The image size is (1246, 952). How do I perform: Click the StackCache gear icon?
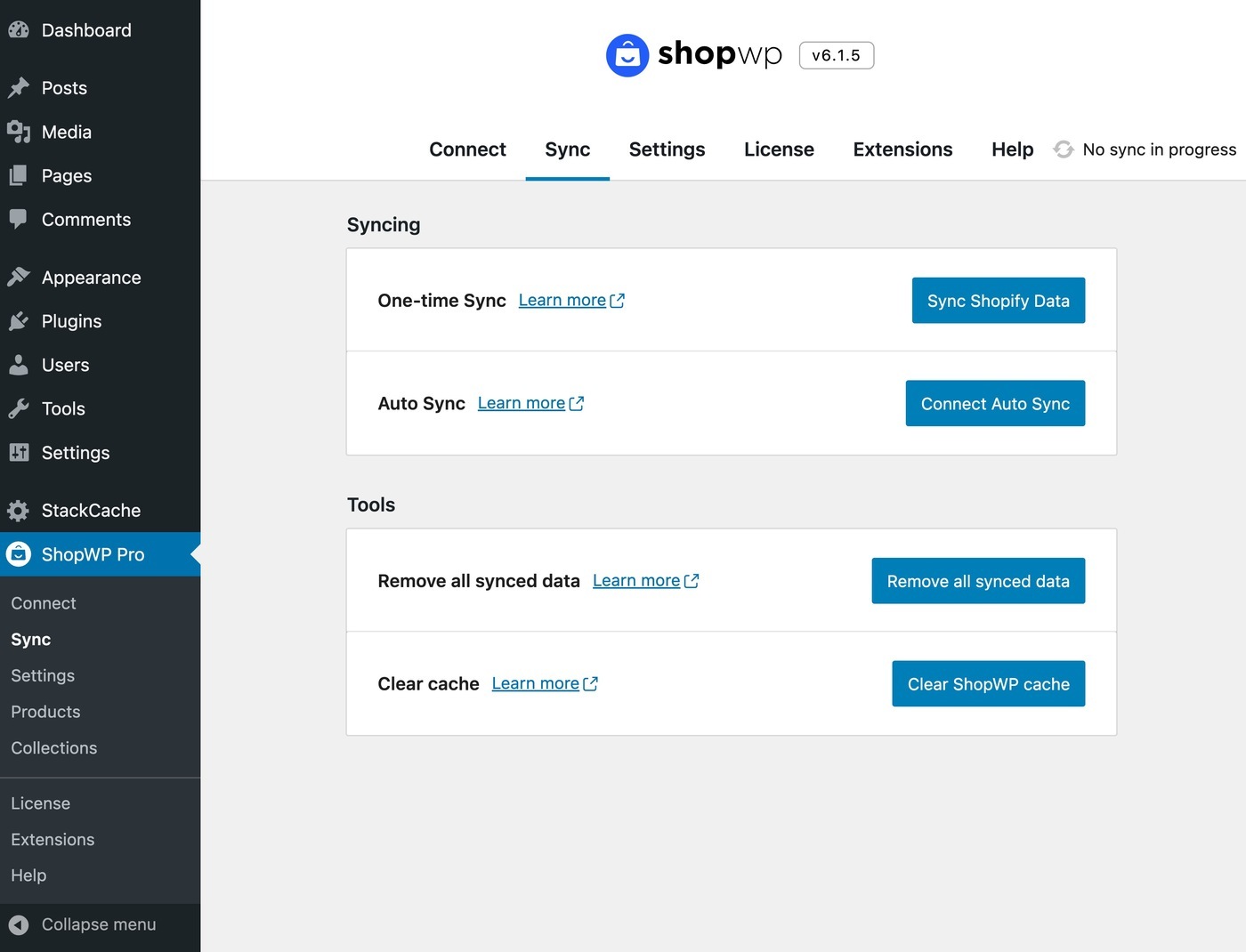point(19,511)
